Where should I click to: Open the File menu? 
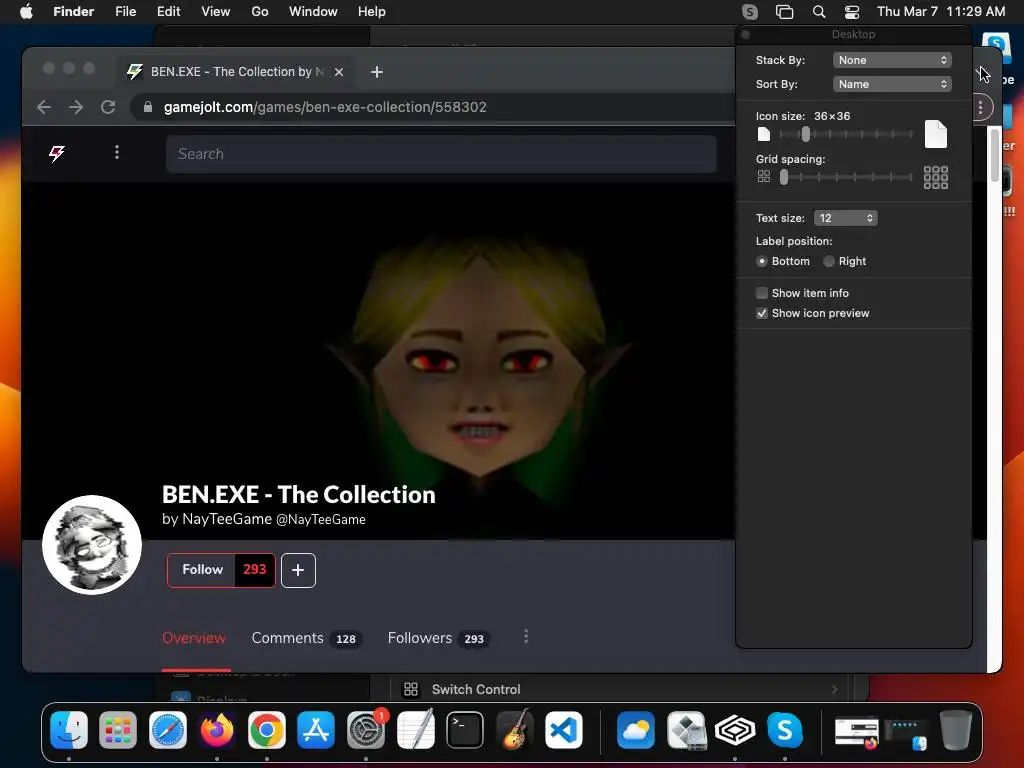tap(125, 12)
